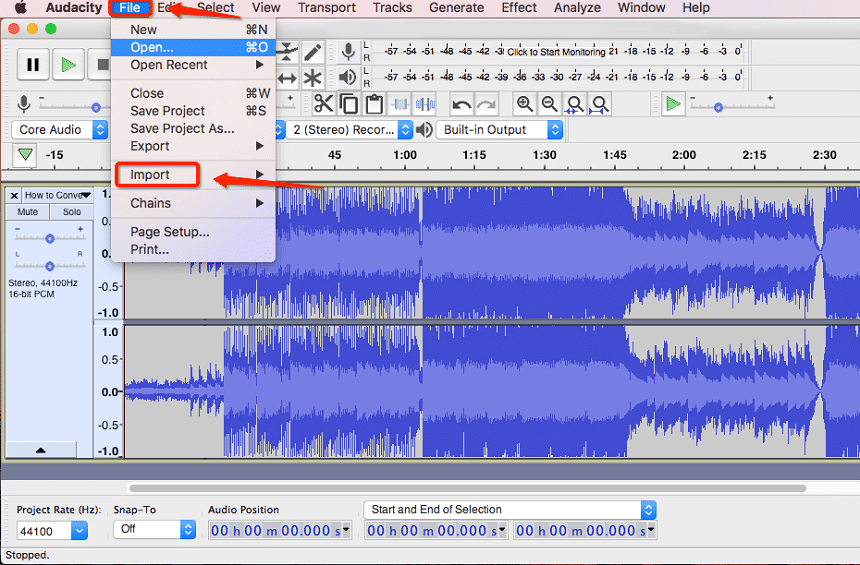
Task: Open the Analyze menu
Action: coord(577,7)
